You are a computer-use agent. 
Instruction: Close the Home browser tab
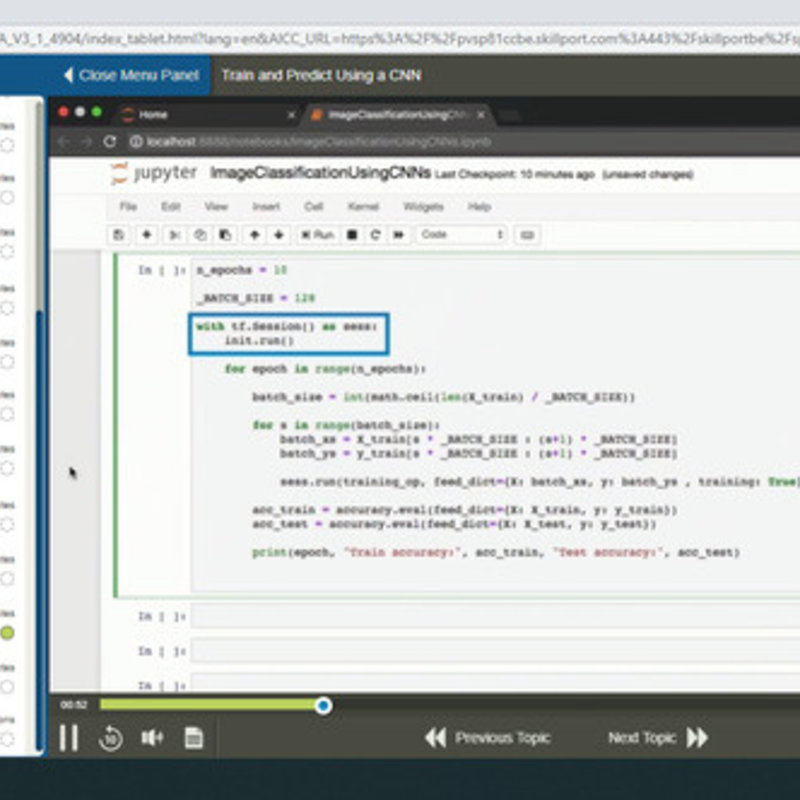(291, 115)
